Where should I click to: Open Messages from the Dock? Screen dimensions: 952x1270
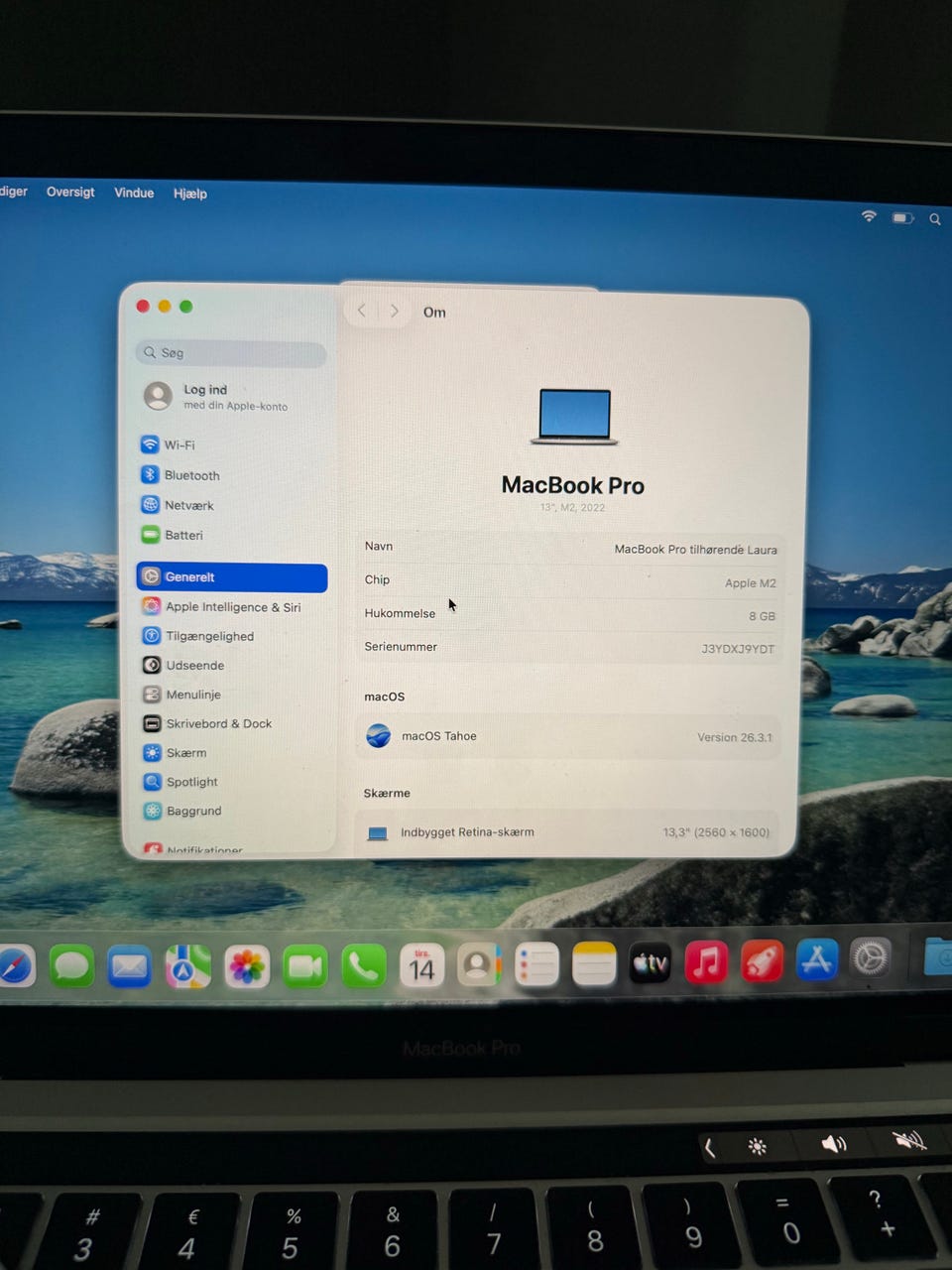point(71,965)
